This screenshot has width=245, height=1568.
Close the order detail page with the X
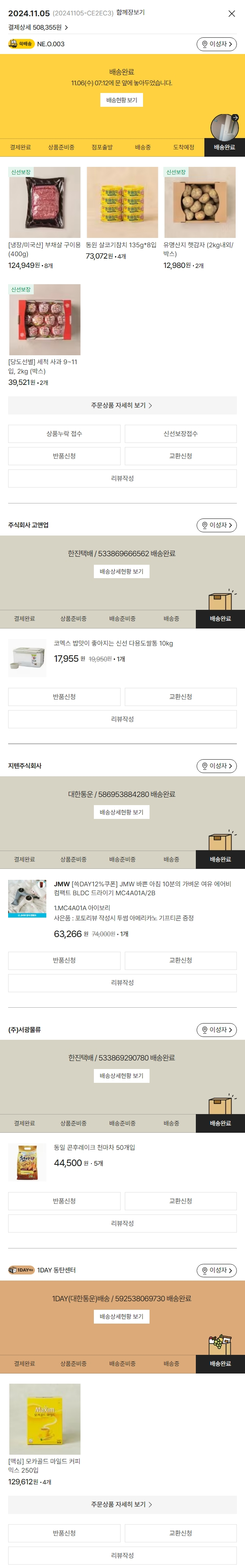point(232,13)
